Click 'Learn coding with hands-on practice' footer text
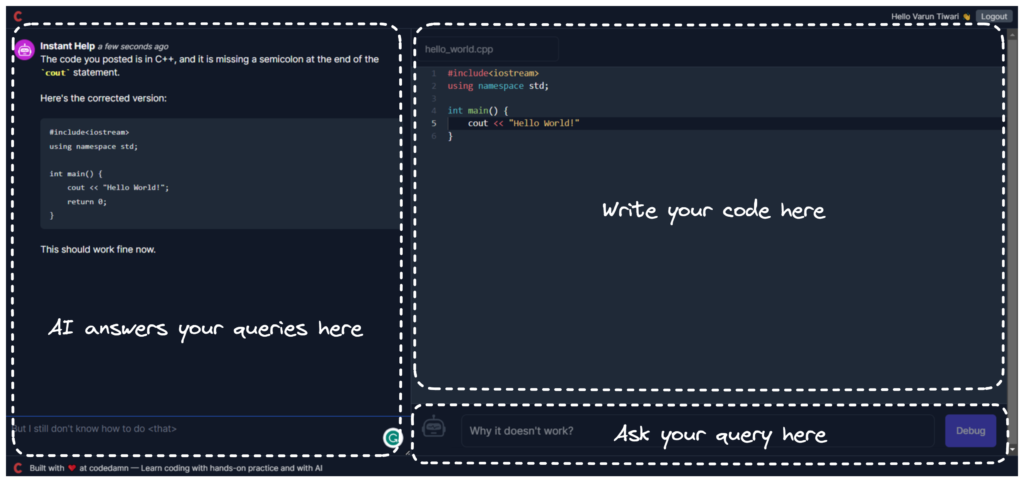This screenshot has height=482, width=1024. 208,468
